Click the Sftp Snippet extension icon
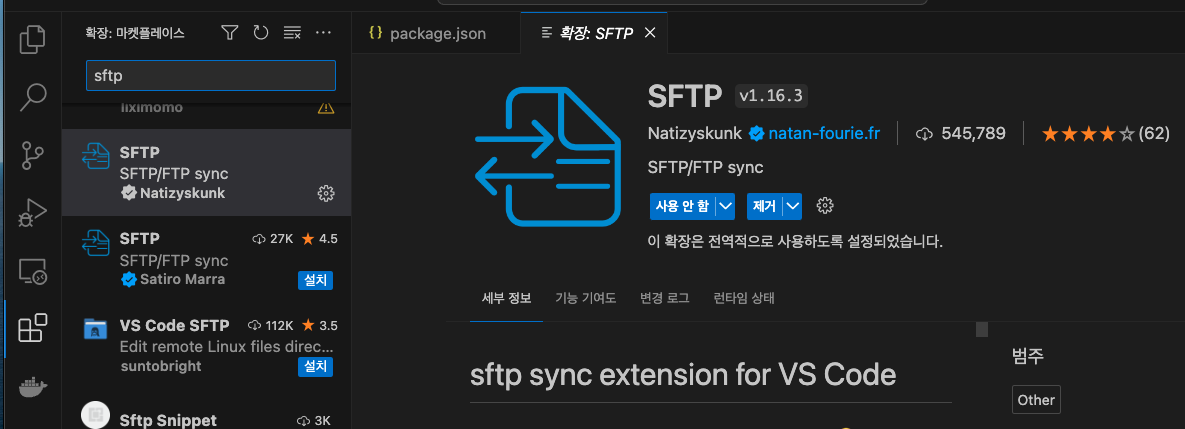1185x429 pixels. point(95,415)
